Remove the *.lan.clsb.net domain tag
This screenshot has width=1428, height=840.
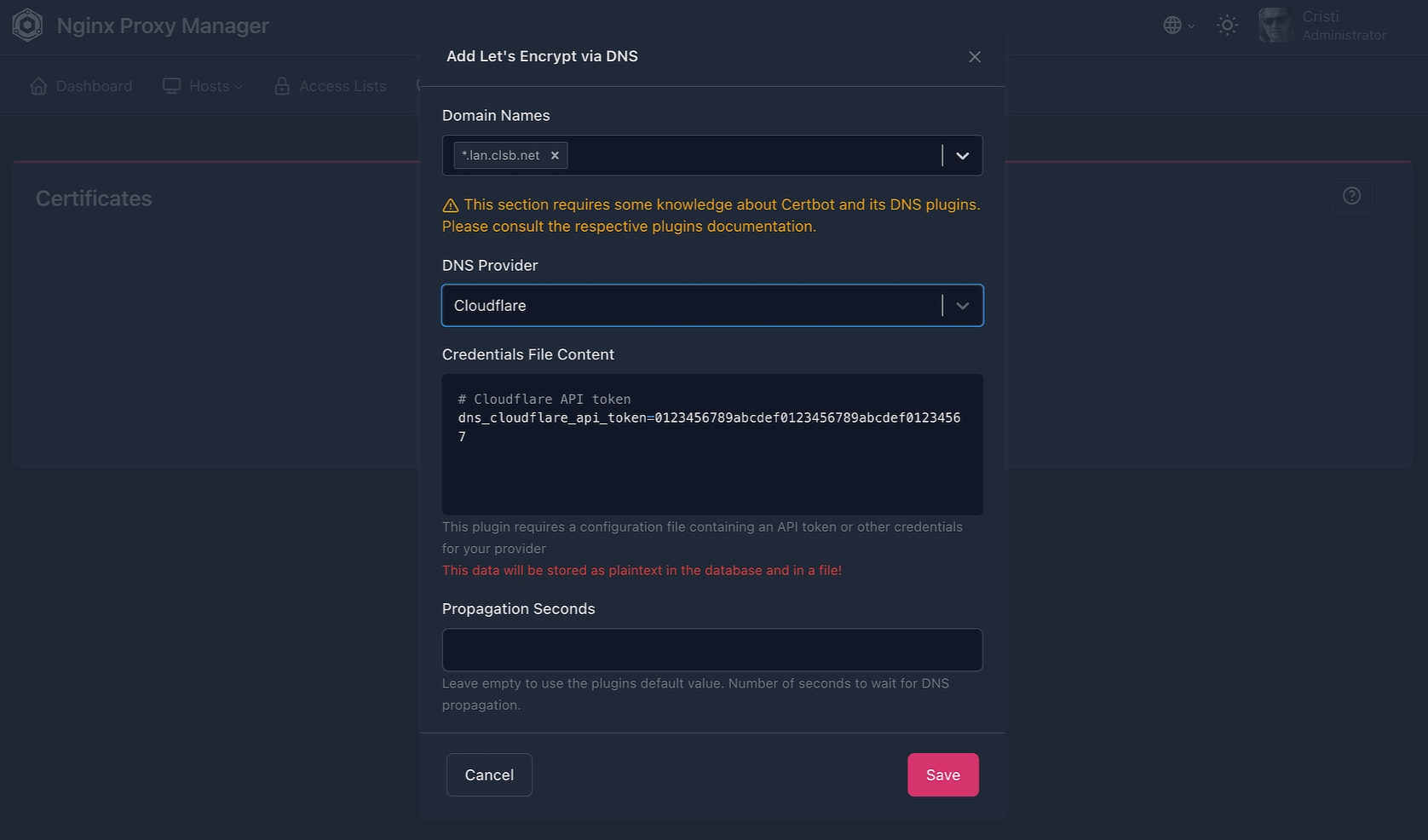(555, 155)
